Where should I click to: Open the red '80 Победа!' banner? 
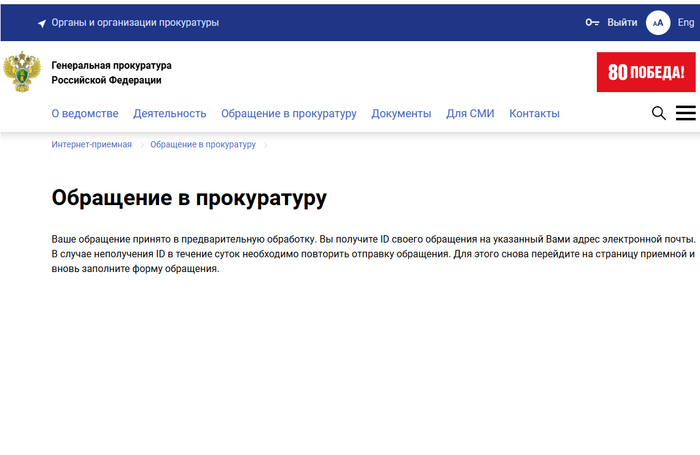click(645, 72)
